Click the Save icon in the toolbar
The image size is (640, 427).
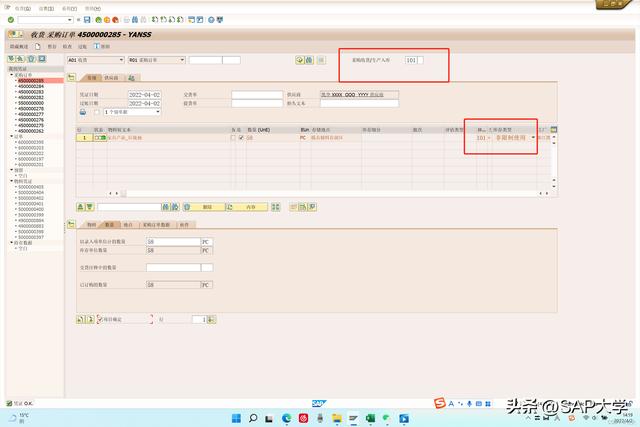click(87, 20)
